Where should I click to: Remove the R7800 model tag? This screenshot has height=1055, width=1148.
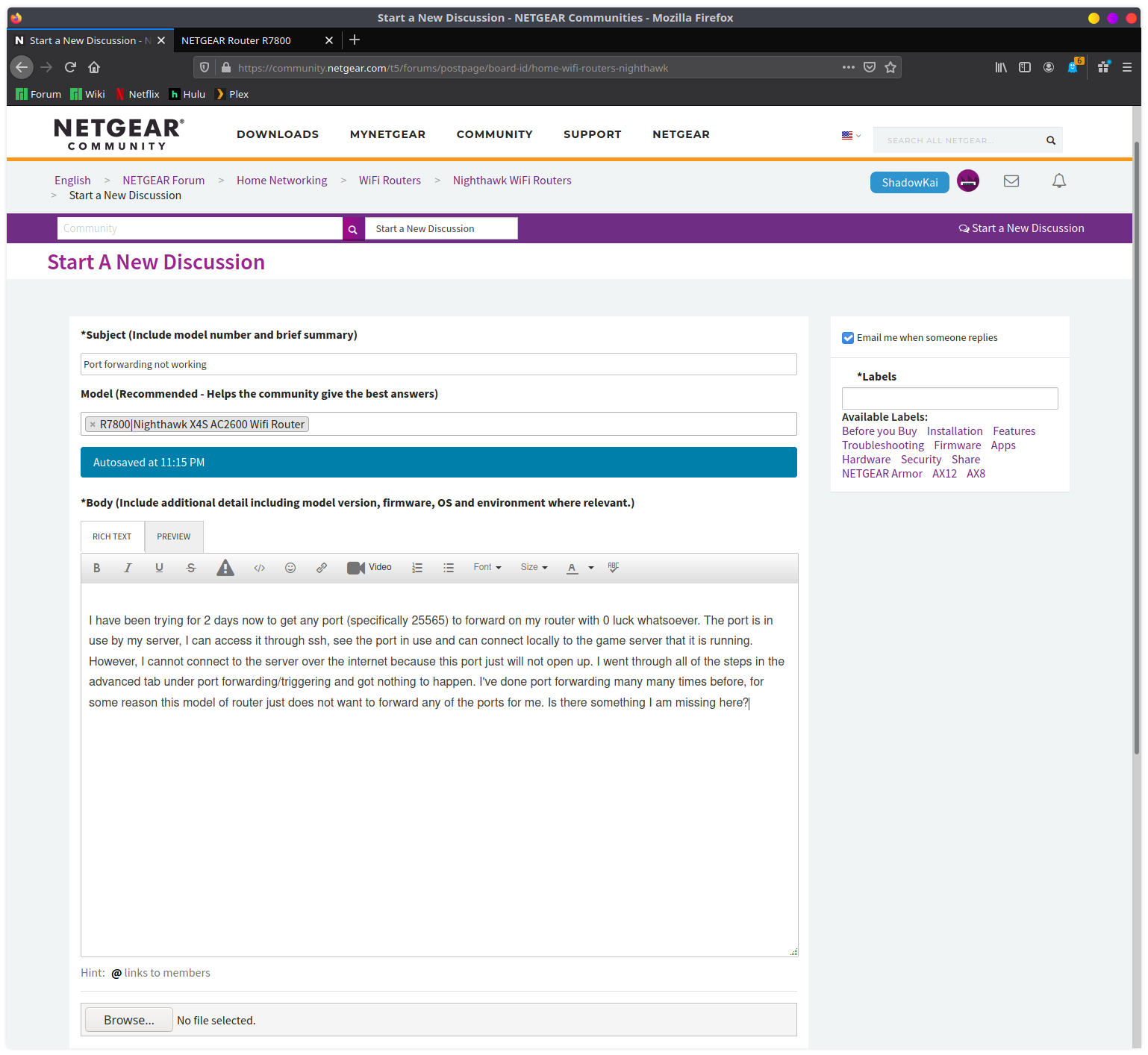coord(93,424)
